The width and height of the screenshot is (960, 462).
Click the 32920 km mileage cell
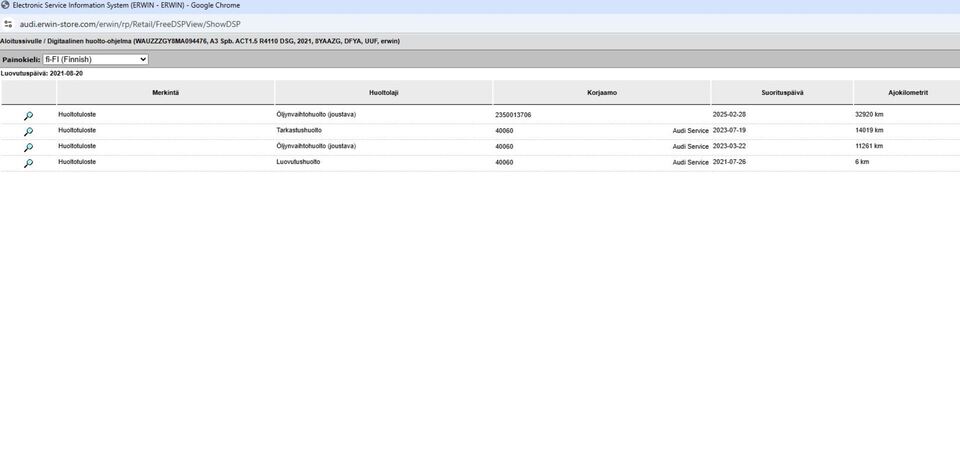click(869, 115)
